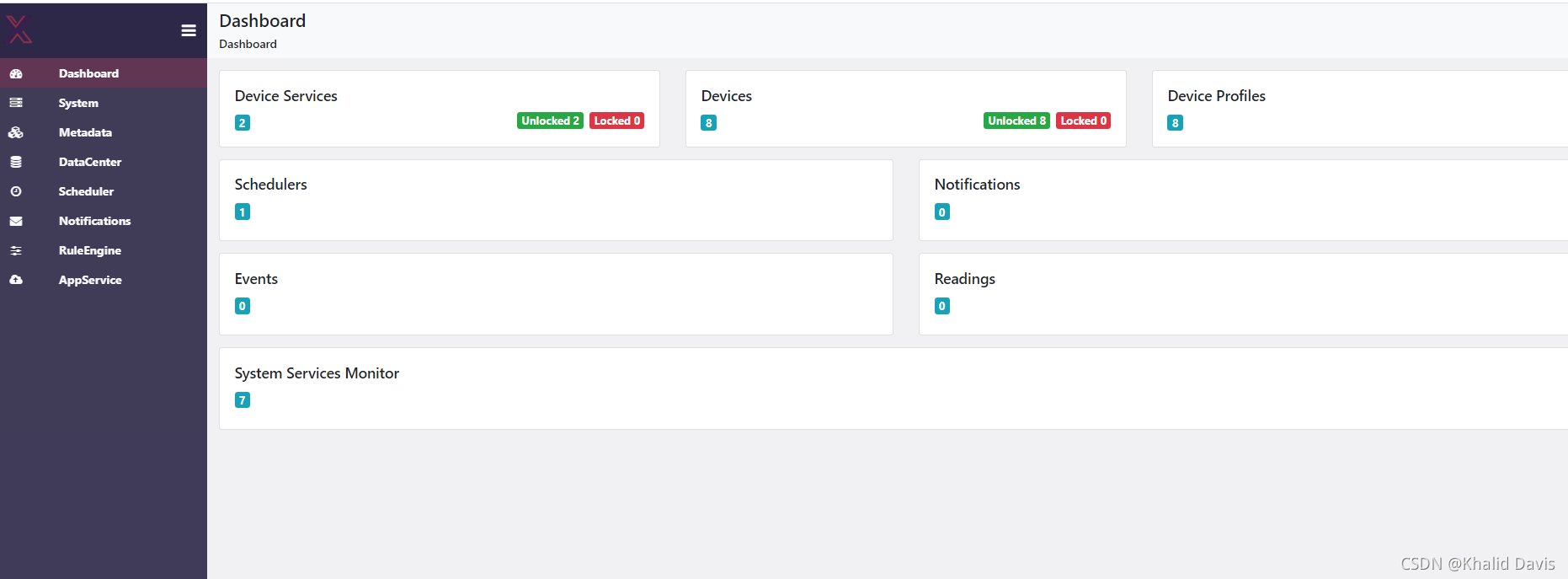Click the Device Profiles count badge

tap(1176, 123)
